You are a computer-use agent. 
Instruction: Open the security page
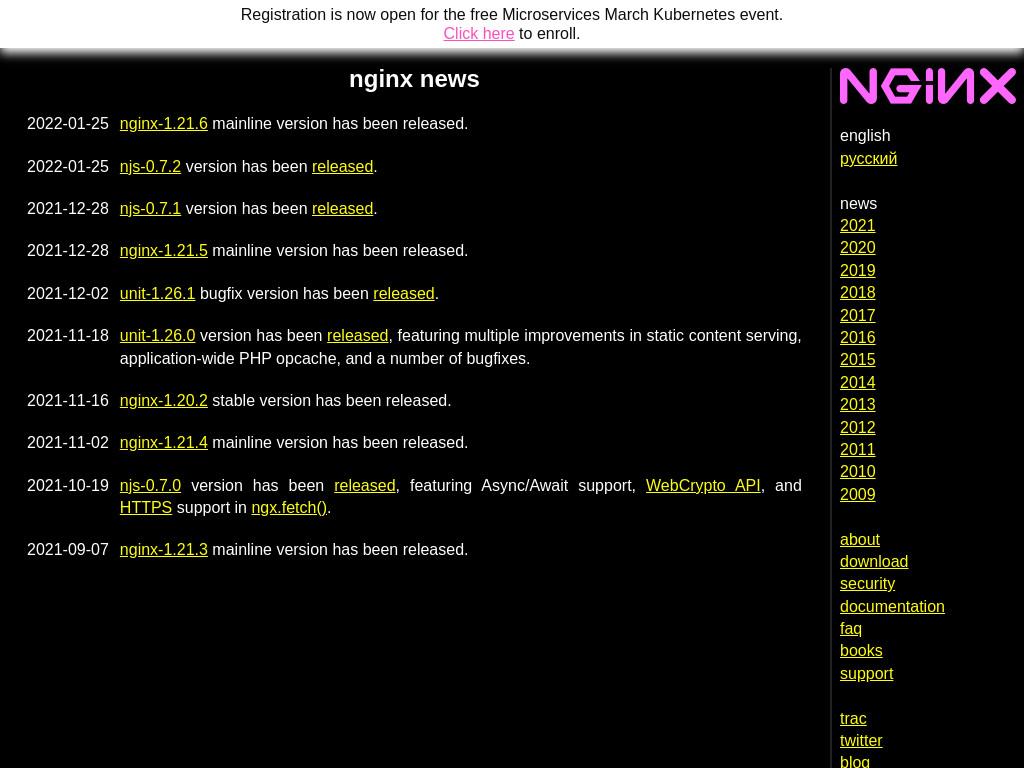pos(867,584)
